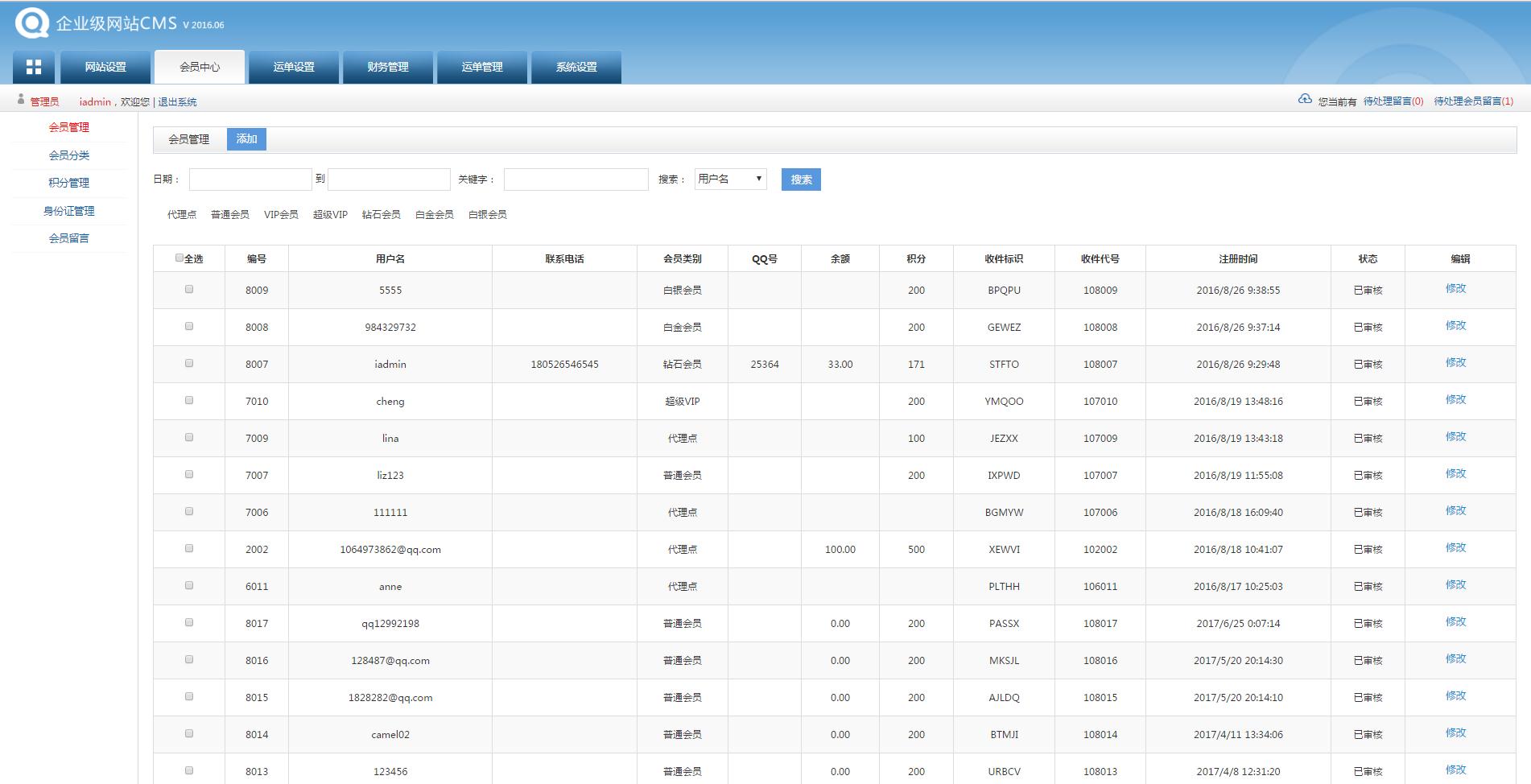1531x784 pixels.
Task: Click the start date input field
Action: coord(250,179)
